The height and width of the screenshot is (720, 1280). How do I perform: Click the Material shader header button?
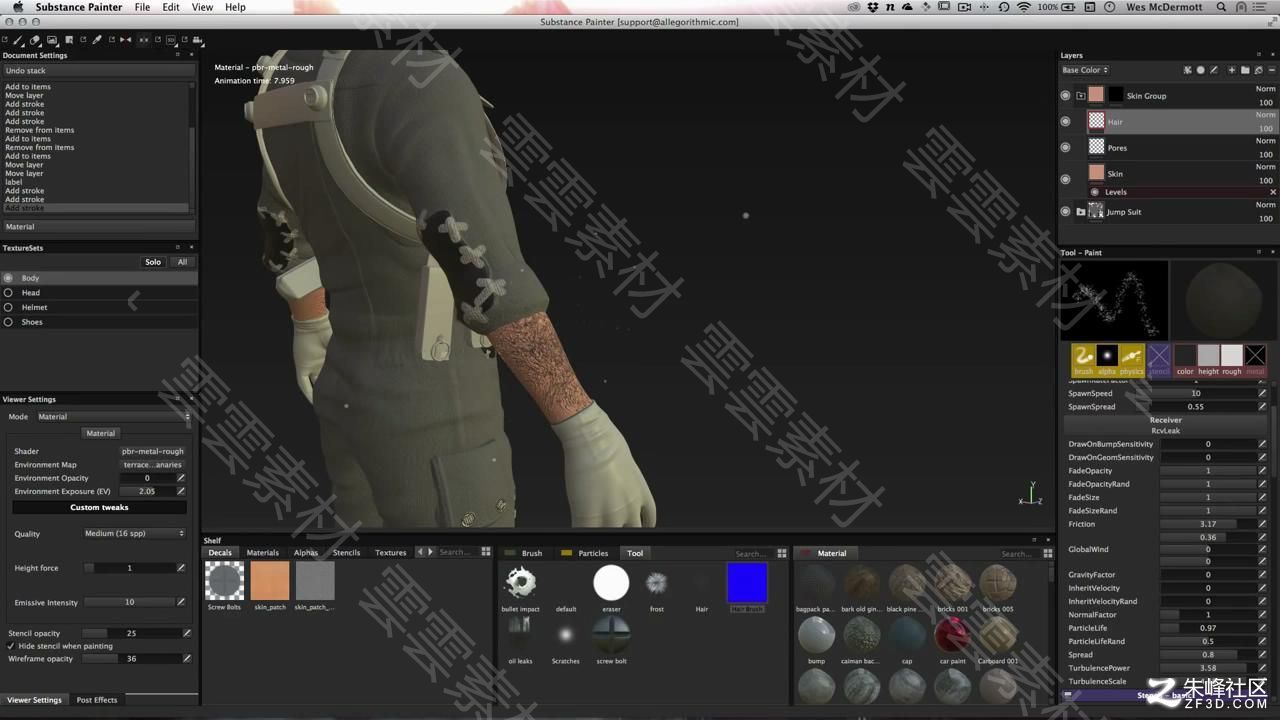point(100,433)
